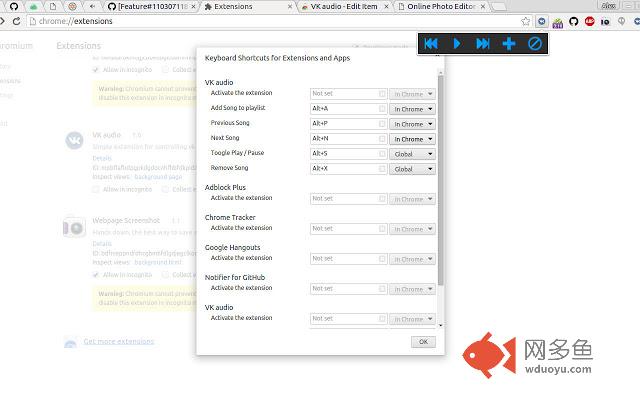Image resolution: width=640 pixels, height=400 pixels.
Task: Toggle Allow in incognito at the page top
Action: click(96, 70)
